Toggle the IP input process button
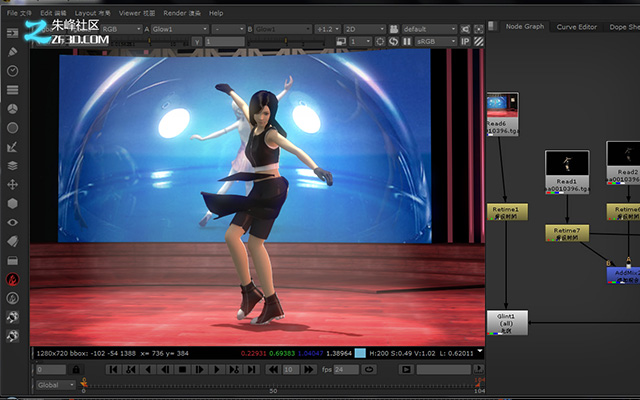The width and height of the screenshot is (640, 400). 465,41
